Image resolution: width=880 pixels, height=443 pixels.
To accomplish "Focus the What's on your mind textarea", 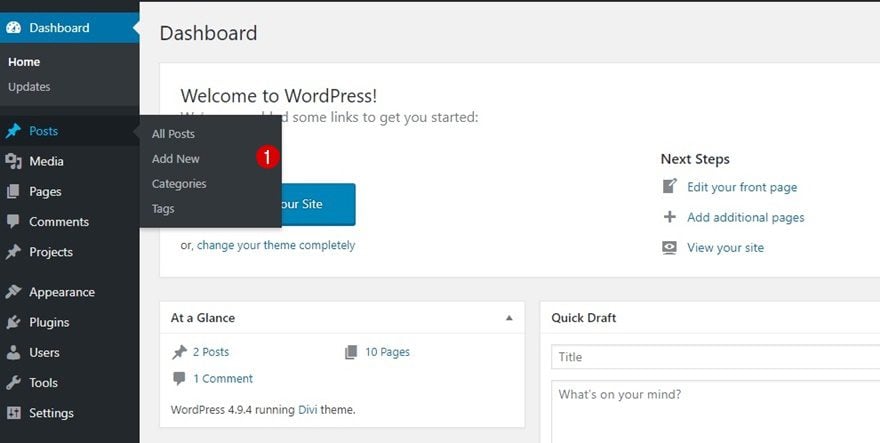I will 716,412.
